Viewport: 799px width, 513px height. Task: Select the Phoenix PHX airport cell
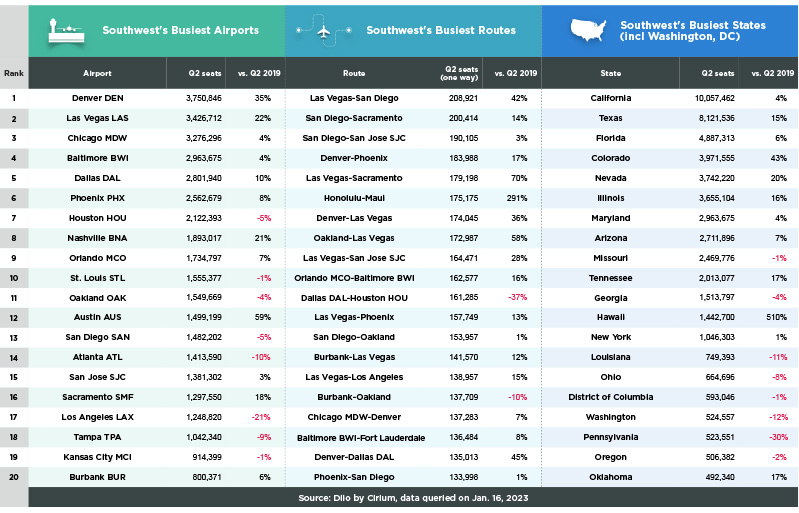coord(97,198)
